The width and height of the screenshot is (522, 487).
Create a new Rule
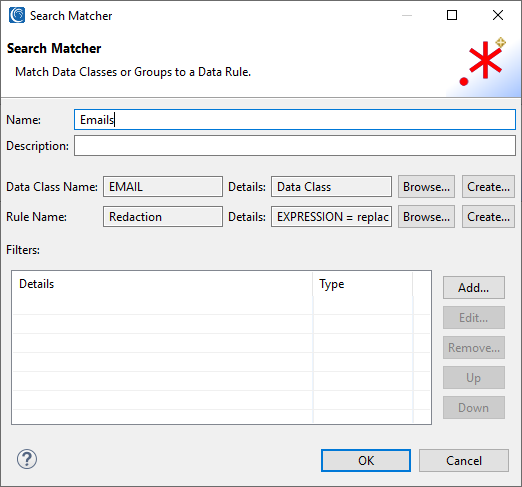(488, 217)
